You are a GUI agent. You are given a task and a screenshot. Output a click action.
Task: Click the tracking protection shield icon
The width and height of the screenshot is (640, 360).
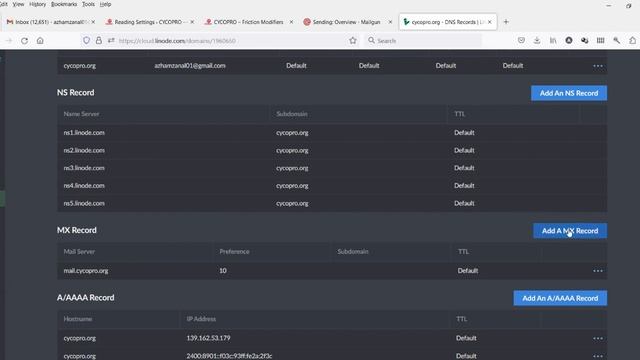[86, 41]
